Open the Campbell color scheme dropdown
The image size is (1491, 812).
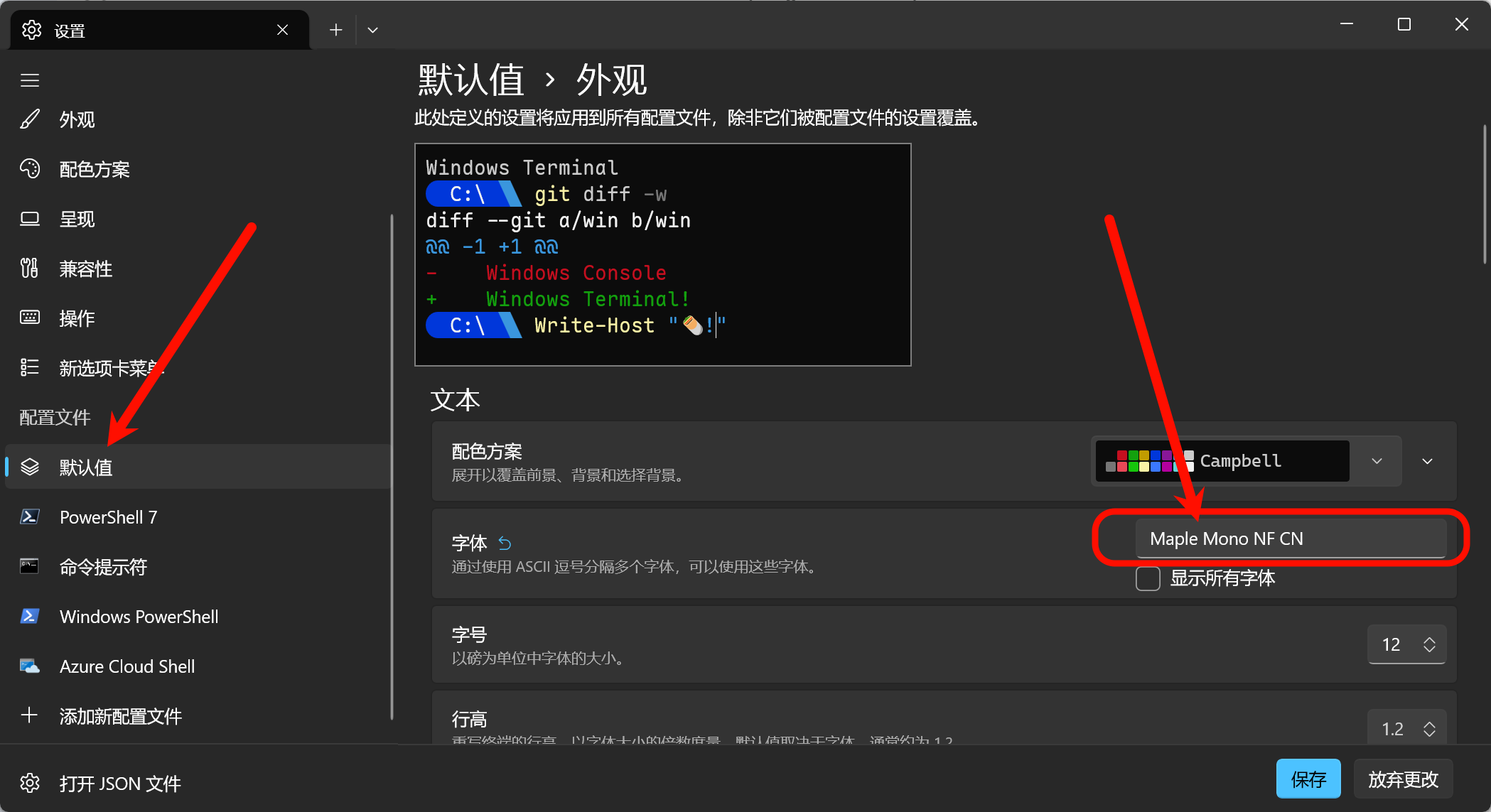1377,461
